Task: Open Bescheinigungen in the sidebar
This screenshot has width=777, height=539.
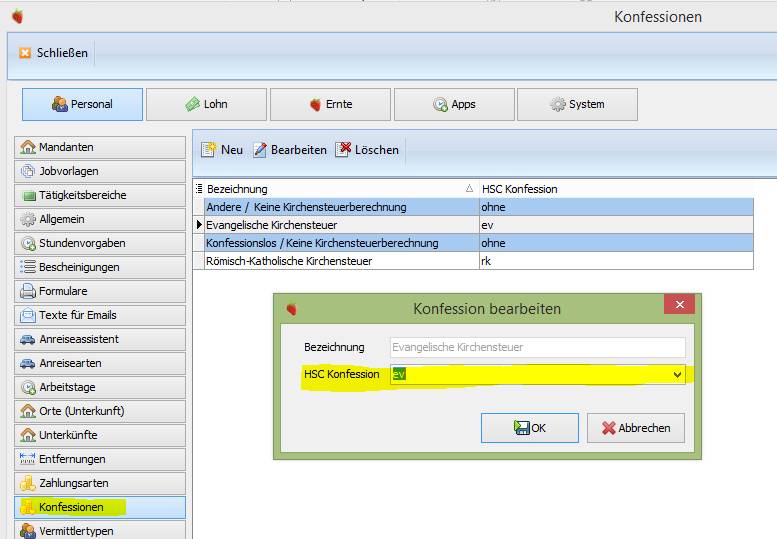Action: coord(100,267)
